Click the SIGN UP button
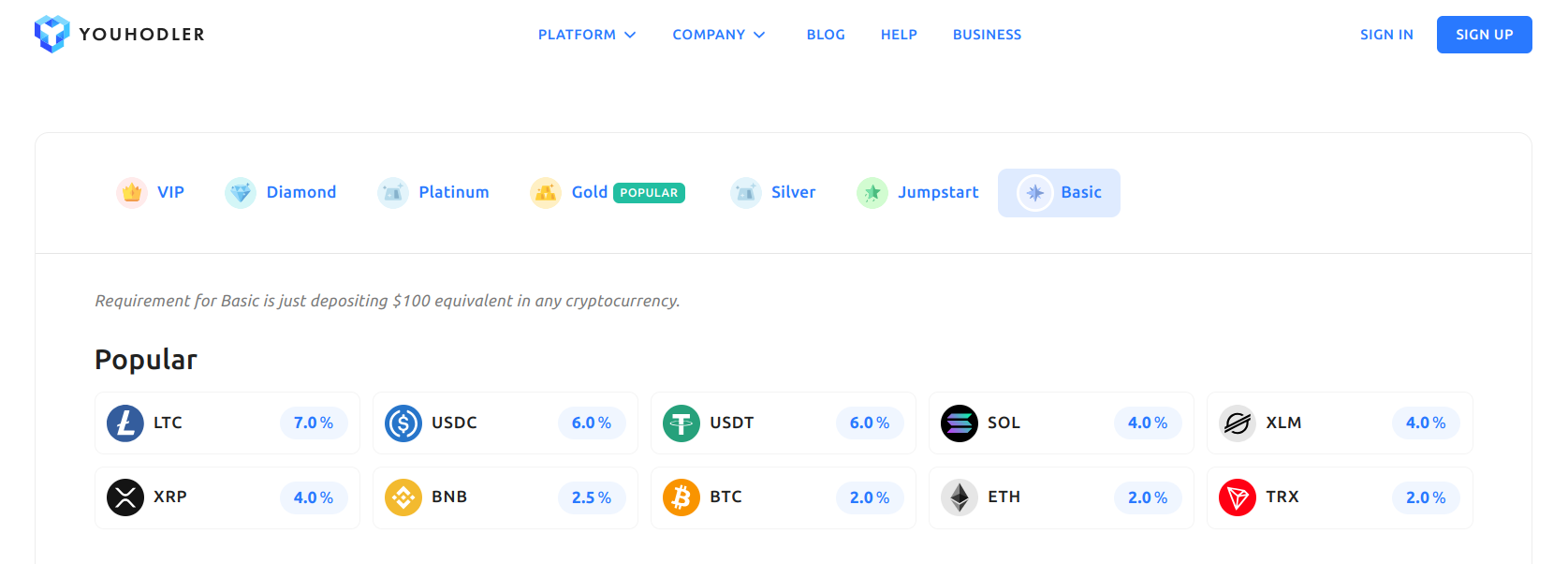This screenshot has width=1568, height=564. tap(1484, 34)
